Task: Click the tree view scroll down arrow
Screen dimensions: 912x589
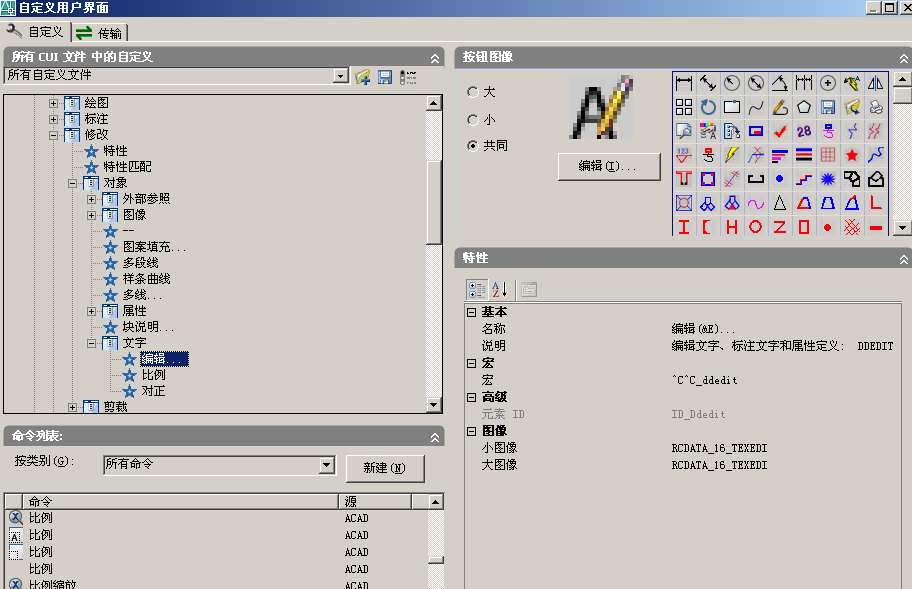Action: pos(433,404)
